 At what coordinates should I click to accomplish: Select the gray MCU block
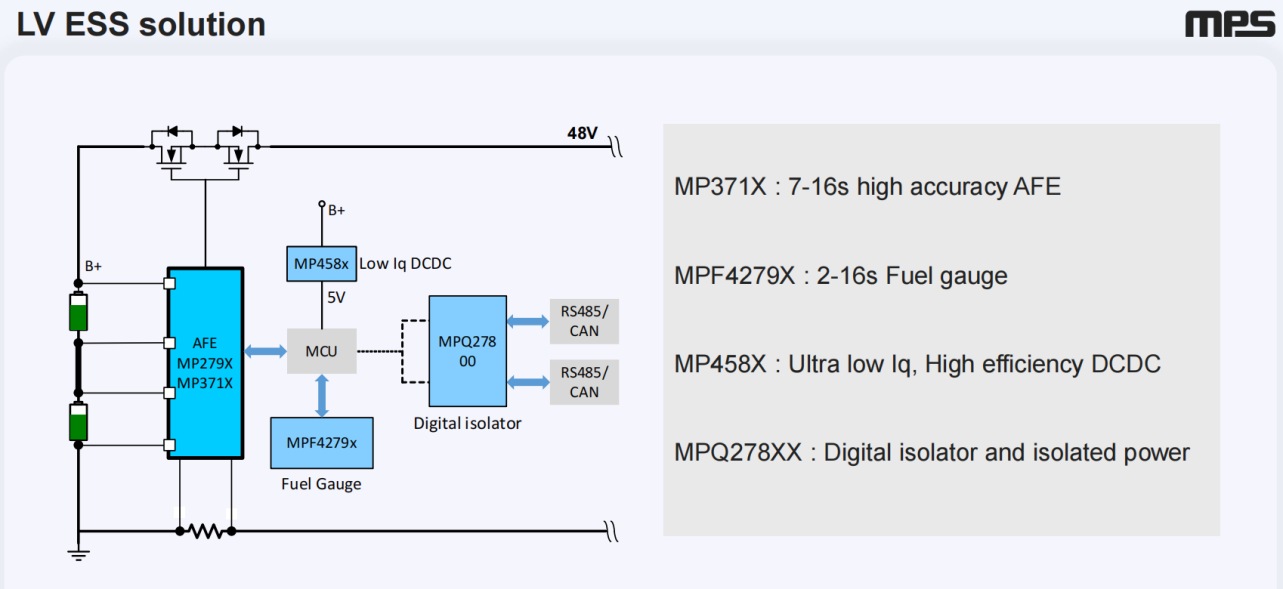coord(322,351)
